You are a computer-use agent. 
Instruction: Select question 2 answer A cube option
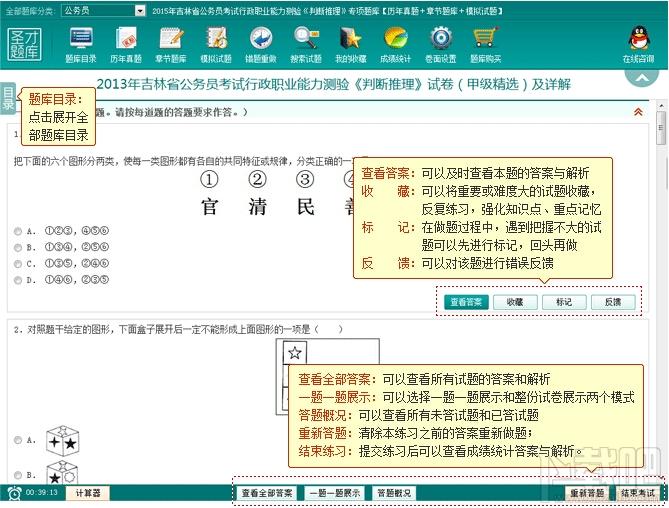click(17, 440)
